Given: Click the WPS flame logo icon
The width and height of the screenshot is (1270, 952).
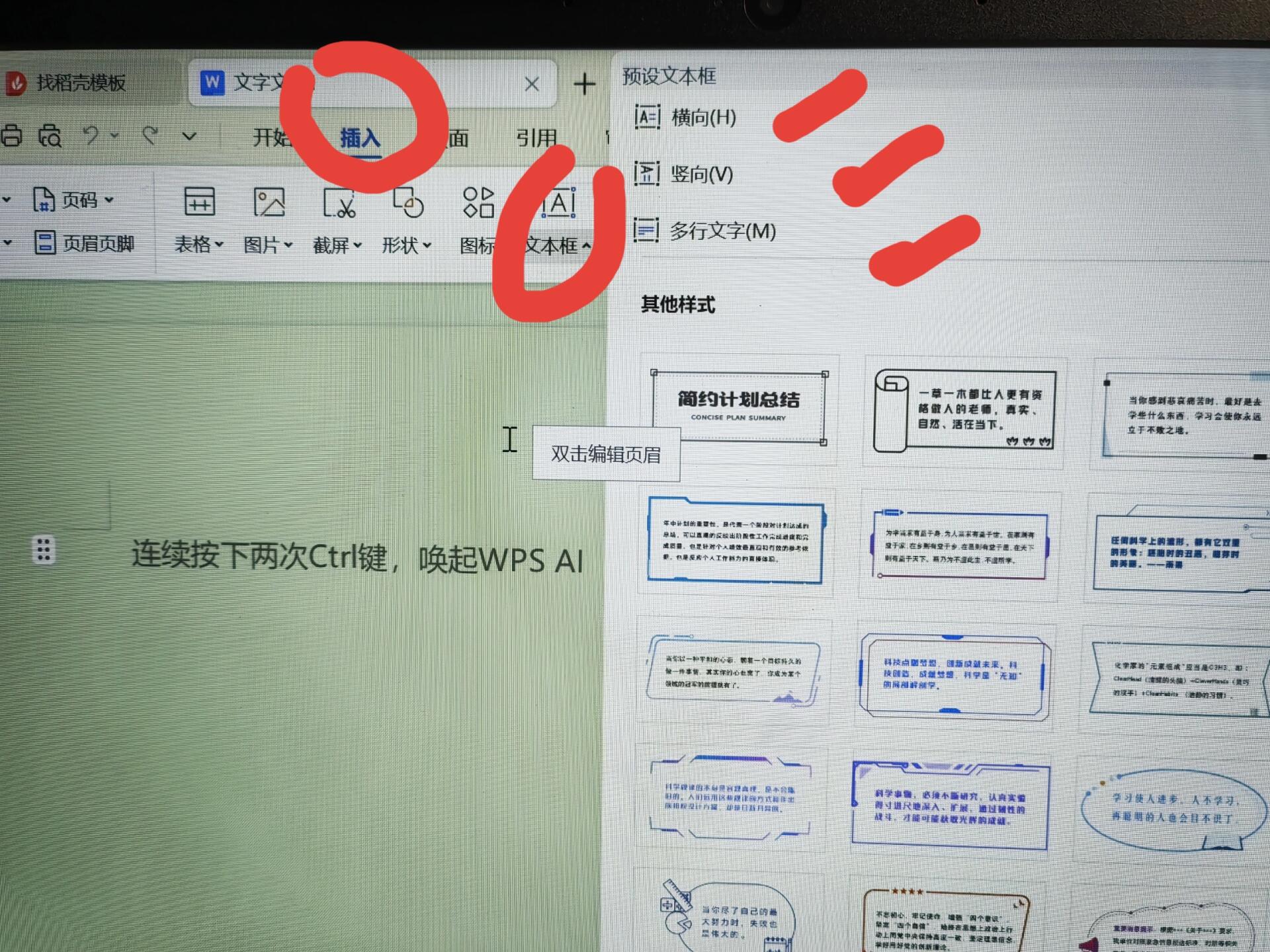Looking at the screenshot, I should point(15,83).
